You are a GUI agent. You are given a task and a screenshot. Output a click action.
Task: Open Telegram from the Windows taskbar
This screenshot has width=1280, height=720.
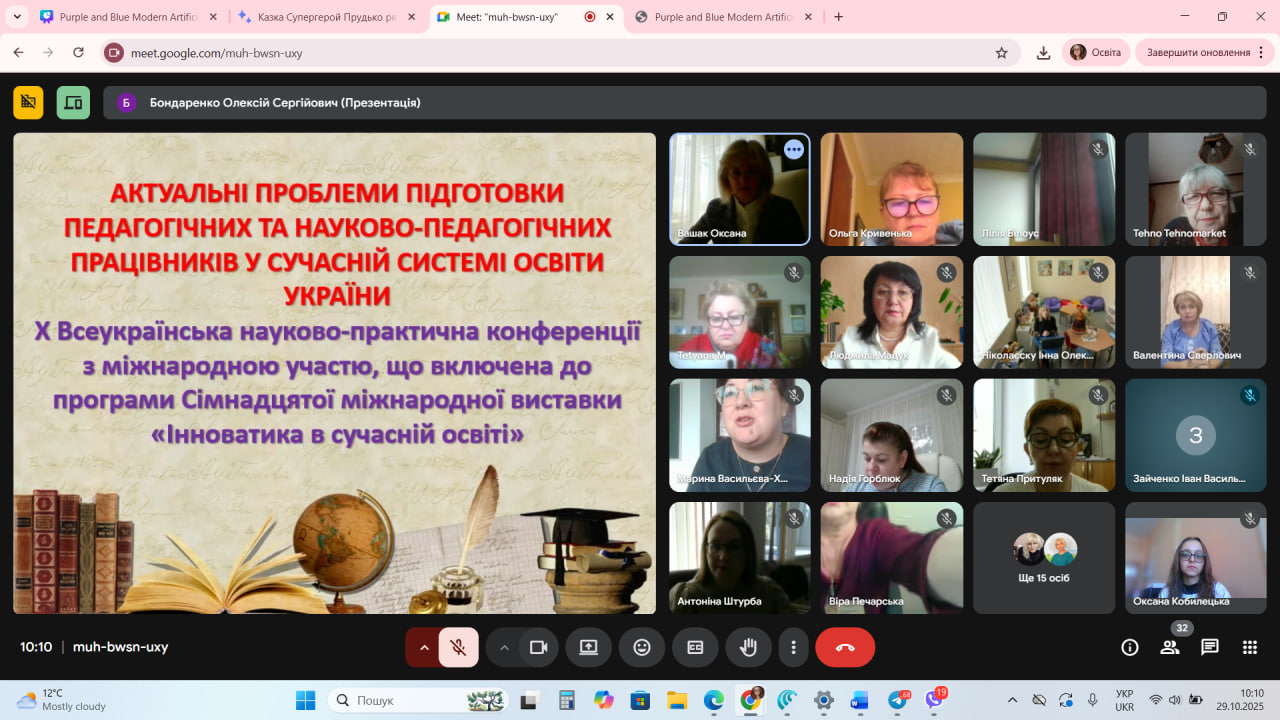point(898,700)
